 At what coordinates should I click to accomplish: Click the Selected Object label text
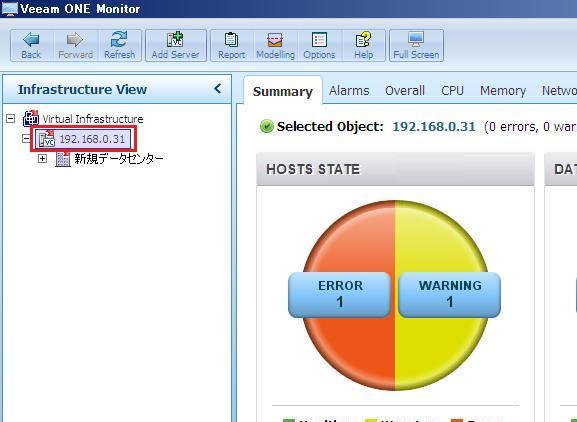click(330, 127)
